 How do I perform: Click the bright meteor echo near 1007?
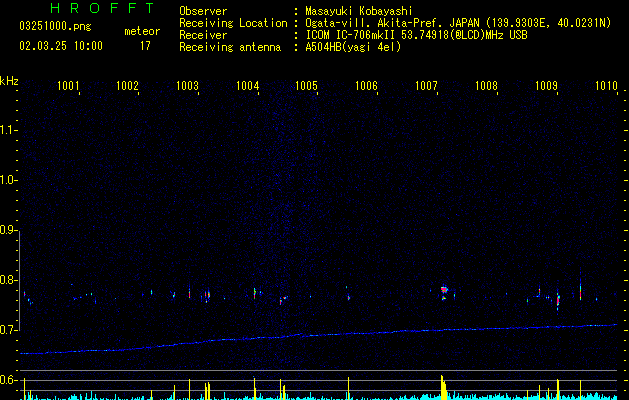444,292
